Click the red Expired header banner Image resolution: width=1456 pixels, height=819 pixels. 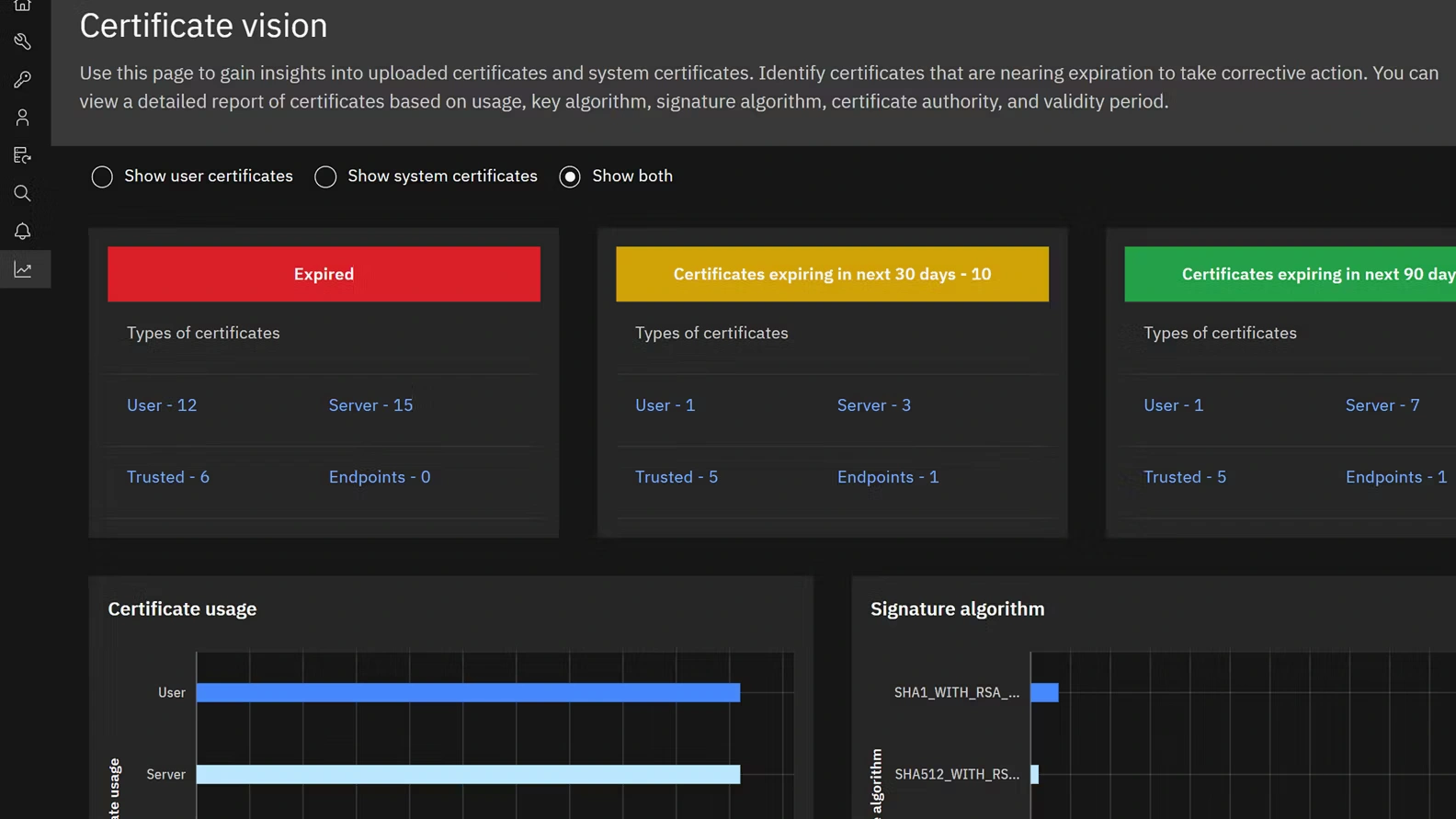pyautogui.click(x=324, y=274)
